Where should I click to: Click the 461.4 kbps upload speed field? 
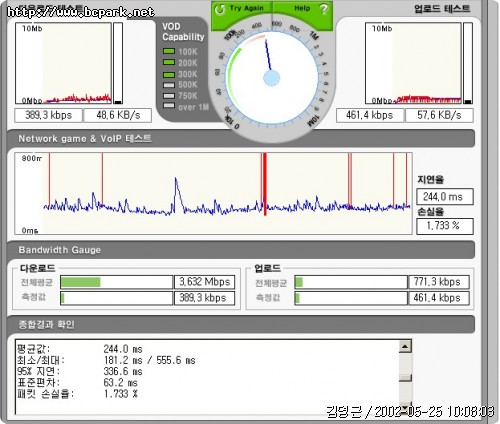tap(370, 115)
